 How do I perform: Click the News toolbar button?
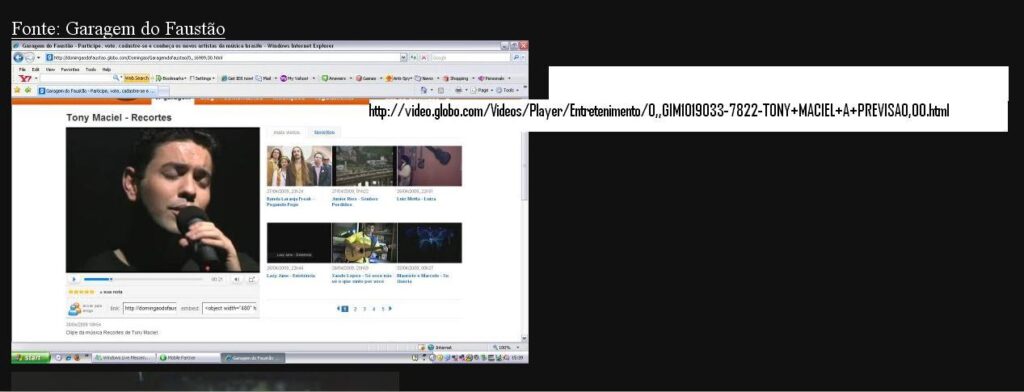425,78
